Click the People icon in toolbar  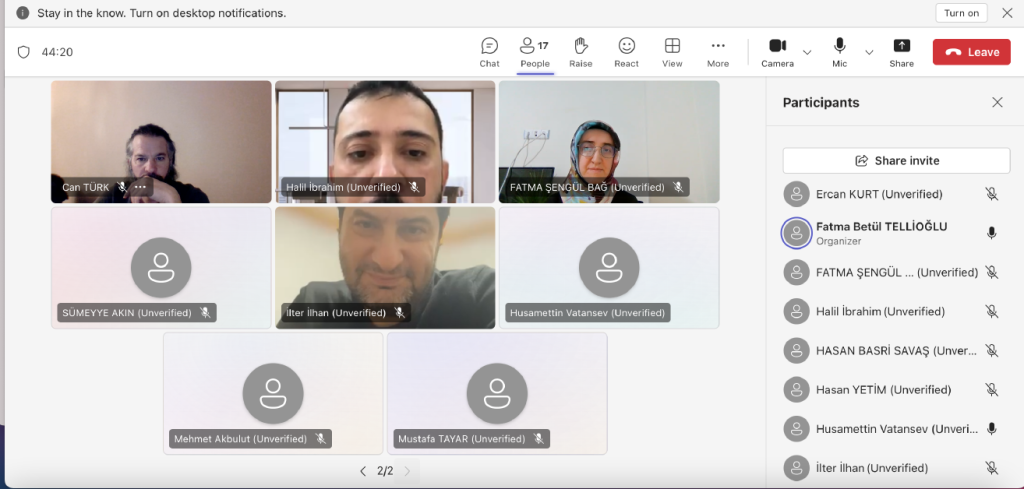(534, 52)
